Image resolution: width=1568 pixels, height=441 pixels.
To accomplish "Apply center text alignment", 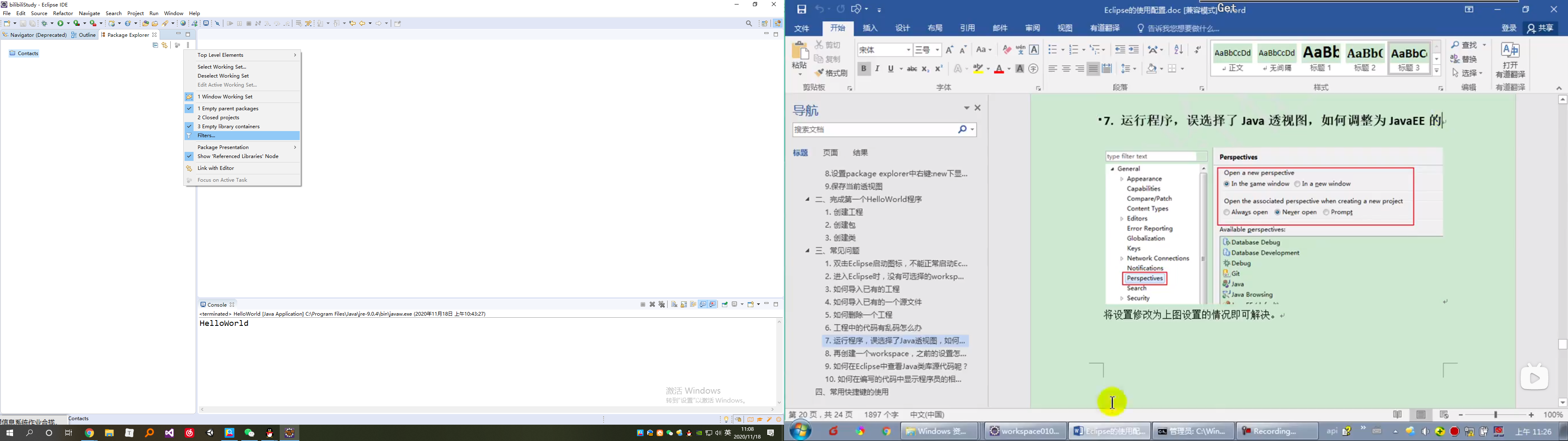I will pos(1066,69).
